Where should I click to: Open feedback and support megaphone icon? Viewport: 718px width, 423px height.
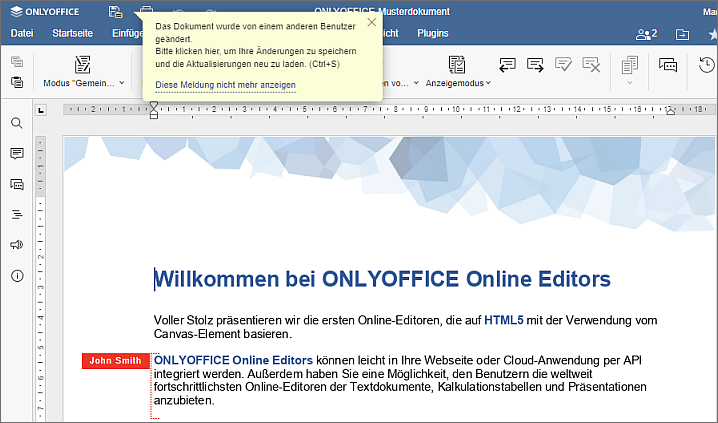[x=16, y=245]
